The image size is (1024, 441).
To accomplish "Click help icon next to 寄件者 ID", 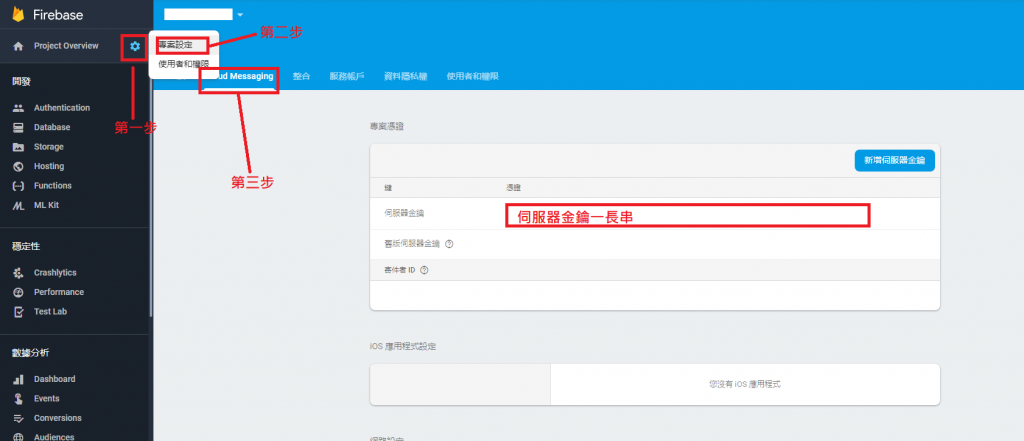I will tap(424, 270).
